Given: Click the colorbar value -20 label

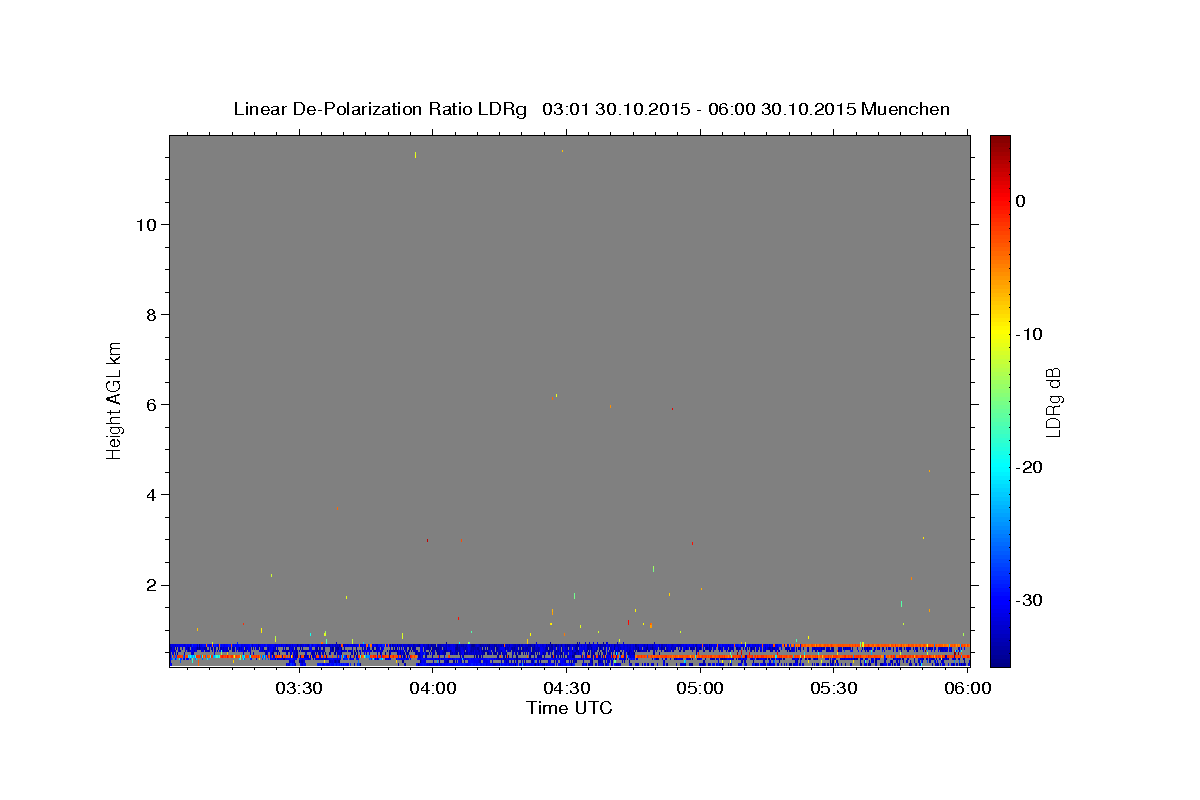Looking at the screenshot, I should (x=1030, y=467).
